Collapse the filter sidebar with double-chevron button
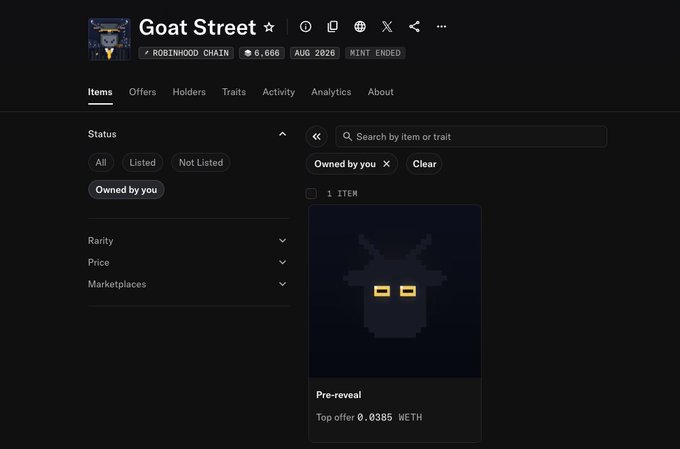The height and width of the screenshot is (449, 680). point(317,137)
